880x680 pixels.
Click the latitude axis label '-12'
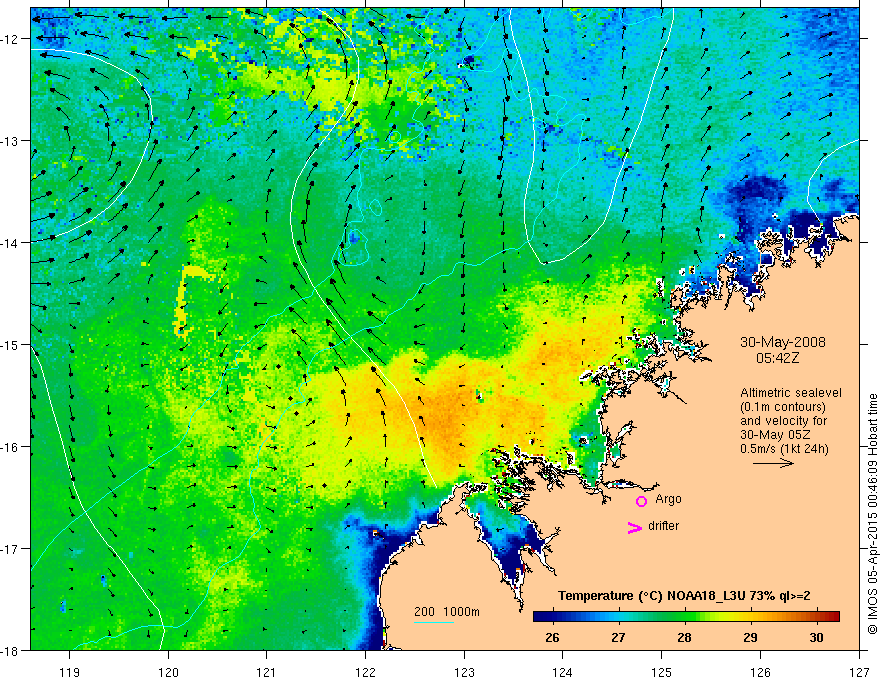tap(11, 39)
